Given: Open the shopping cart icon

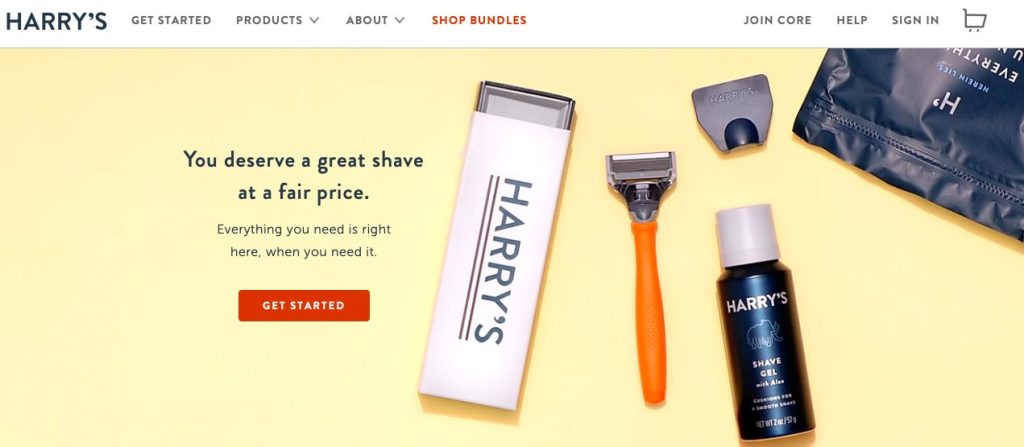Looking at the screenshot, I should click(974, 20).
